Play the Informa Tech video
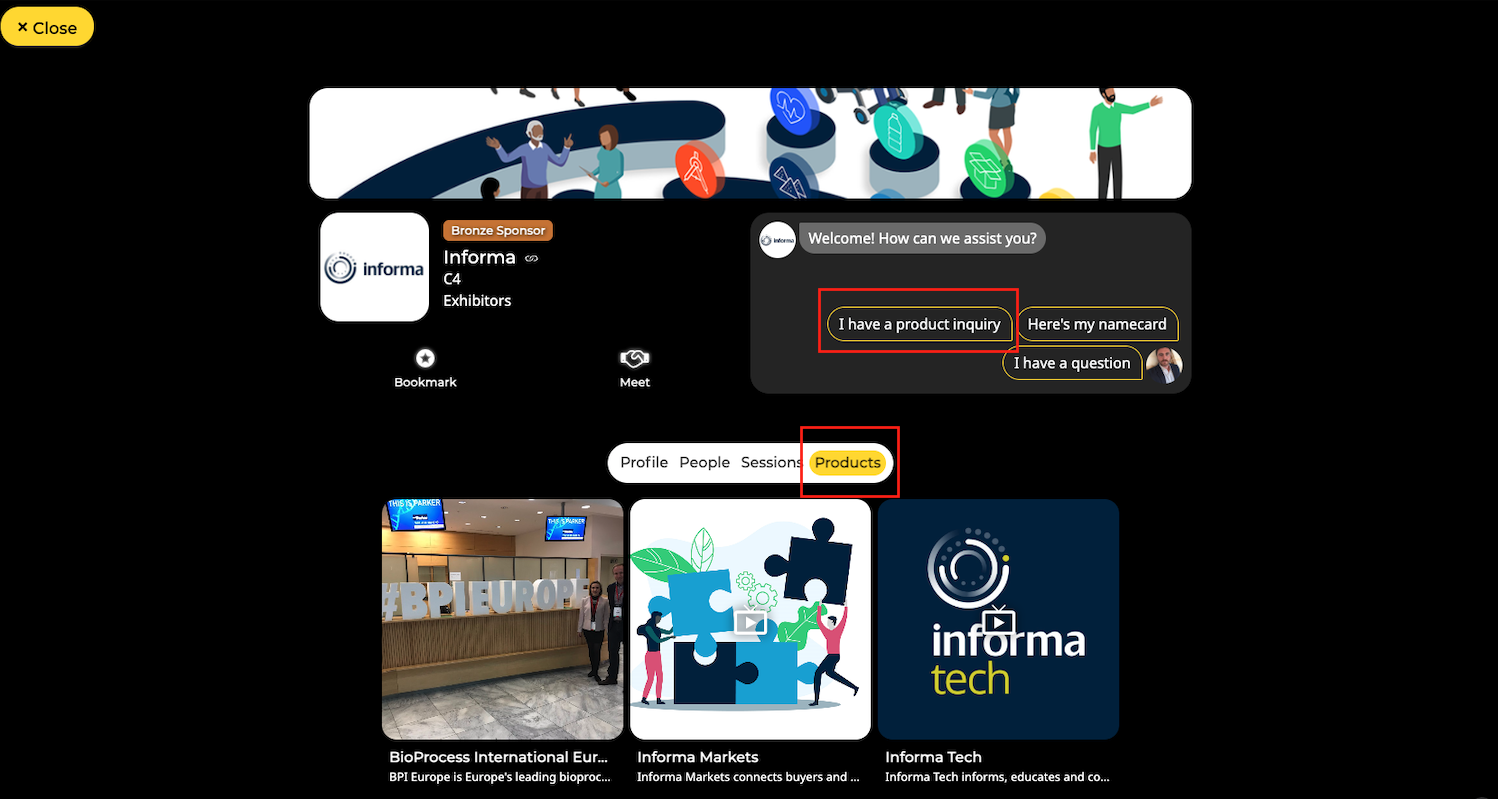This screenshot has width=1498, height=799. coord(998,621)
